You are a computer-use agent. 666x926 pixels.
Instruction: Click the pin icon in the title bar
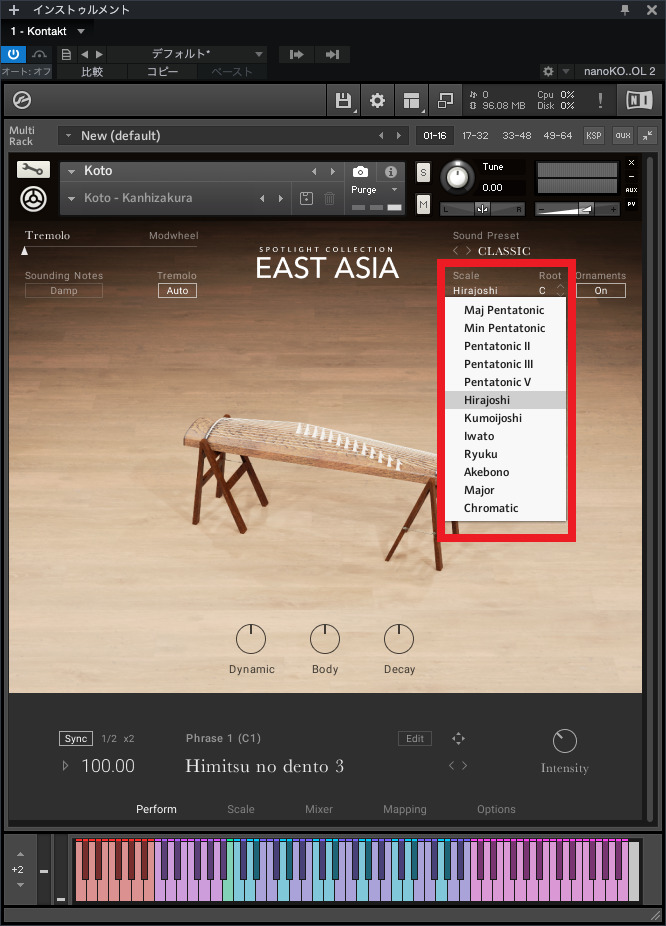tap(625, 9)
